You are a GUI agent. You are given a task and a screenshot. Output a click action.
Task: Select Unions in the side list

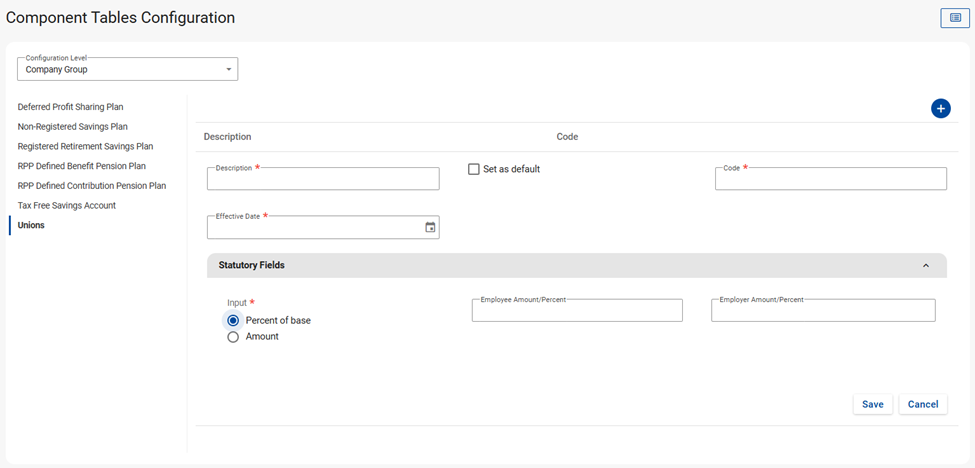(x=31, y=225)
